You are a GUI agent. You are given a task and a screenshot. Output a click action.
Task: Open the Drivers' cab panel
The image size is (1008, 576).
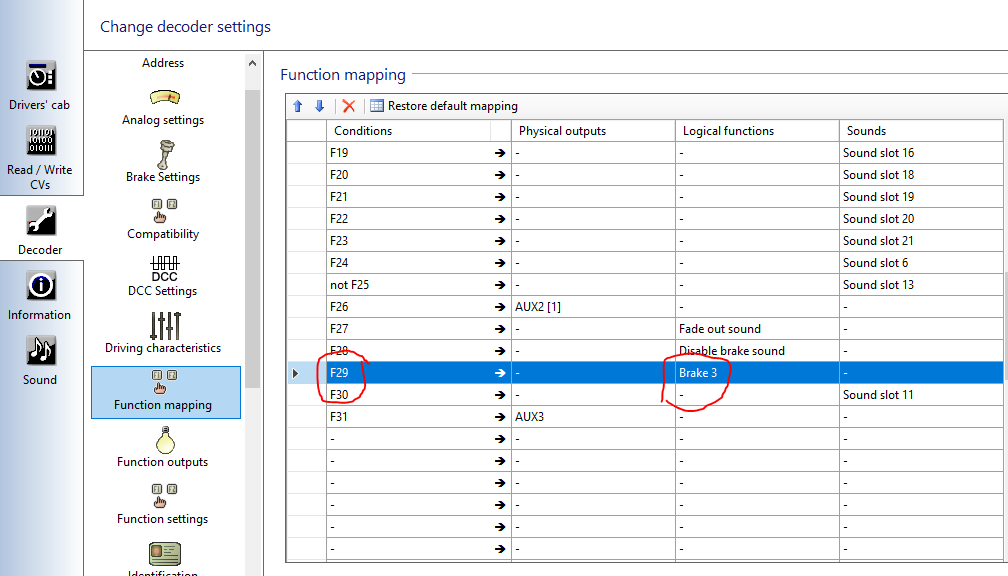pyautogui.click(x=40, y=86)
